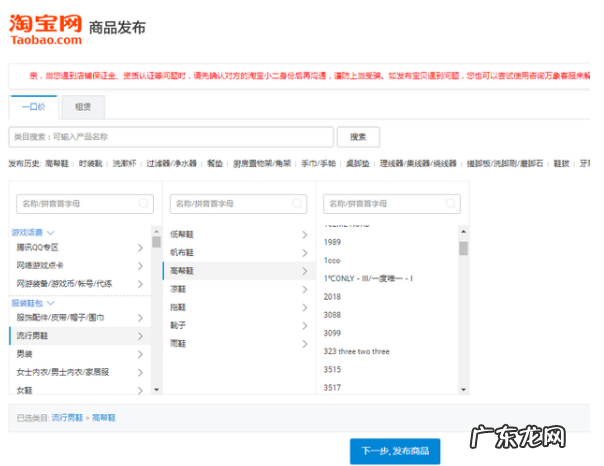Open 厨房置物架/角架 from the publish history
This screenshot has height=466, width=604.
[262, 164]
